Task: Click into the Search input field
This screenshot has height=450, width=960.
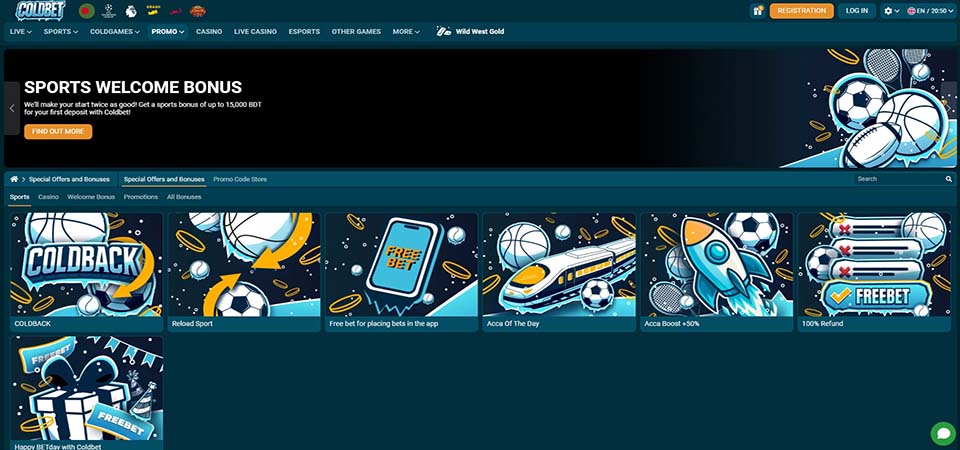Action: (x=898, y=179)
